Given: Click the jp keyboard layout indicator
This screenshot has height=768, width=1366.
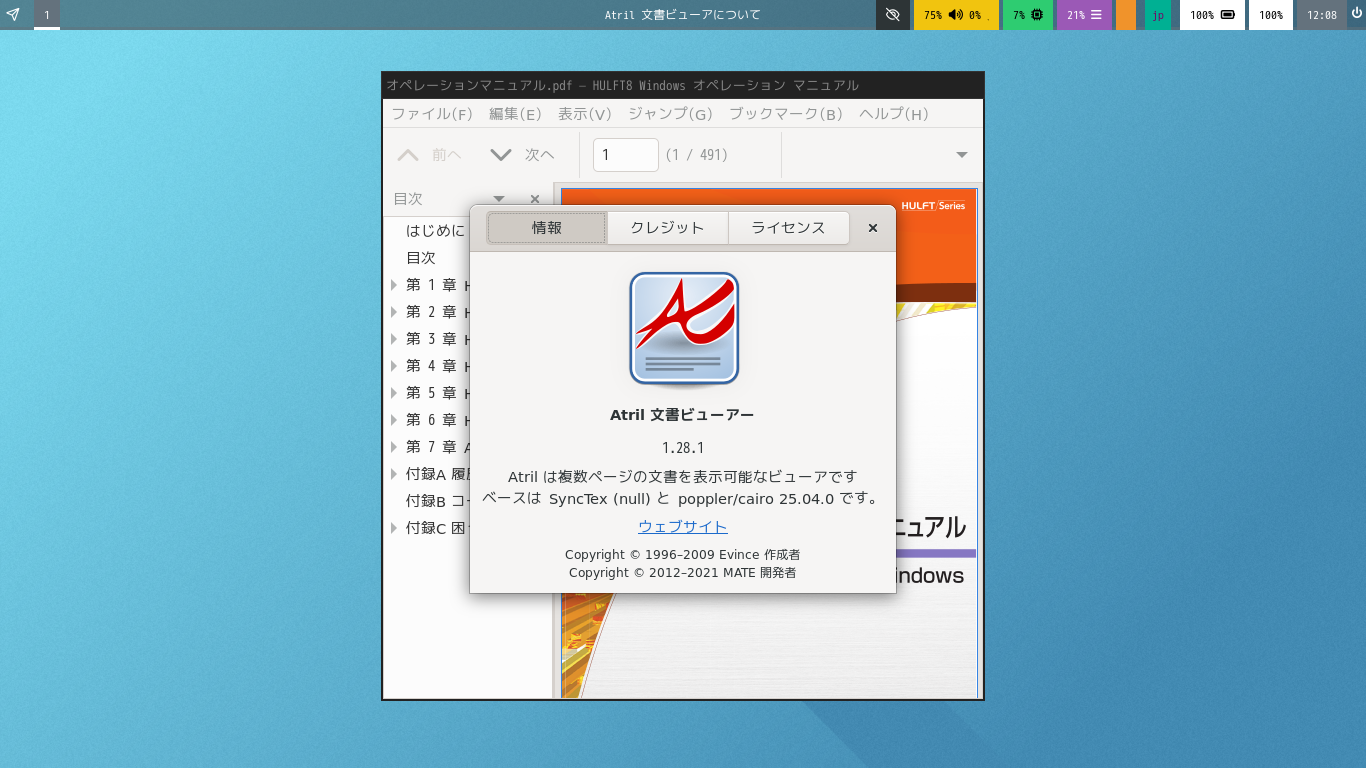Looking at the screenshot, I should point(1158,15).
